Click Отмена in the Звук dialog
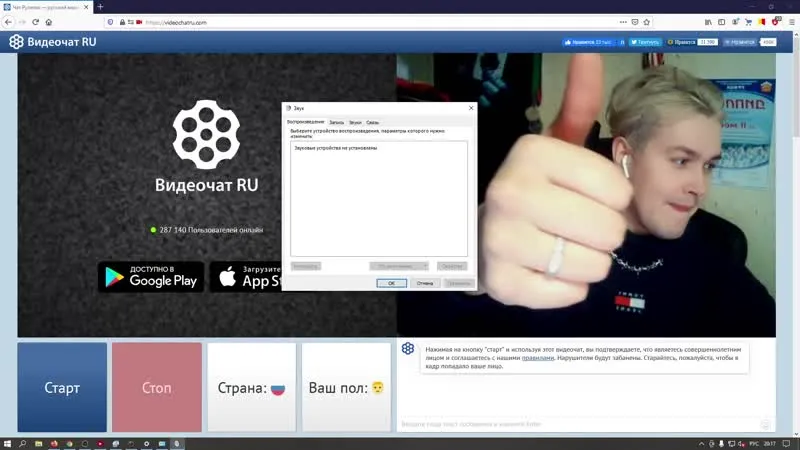The height and width of the screenshot is (450, 800). [424, 283]
